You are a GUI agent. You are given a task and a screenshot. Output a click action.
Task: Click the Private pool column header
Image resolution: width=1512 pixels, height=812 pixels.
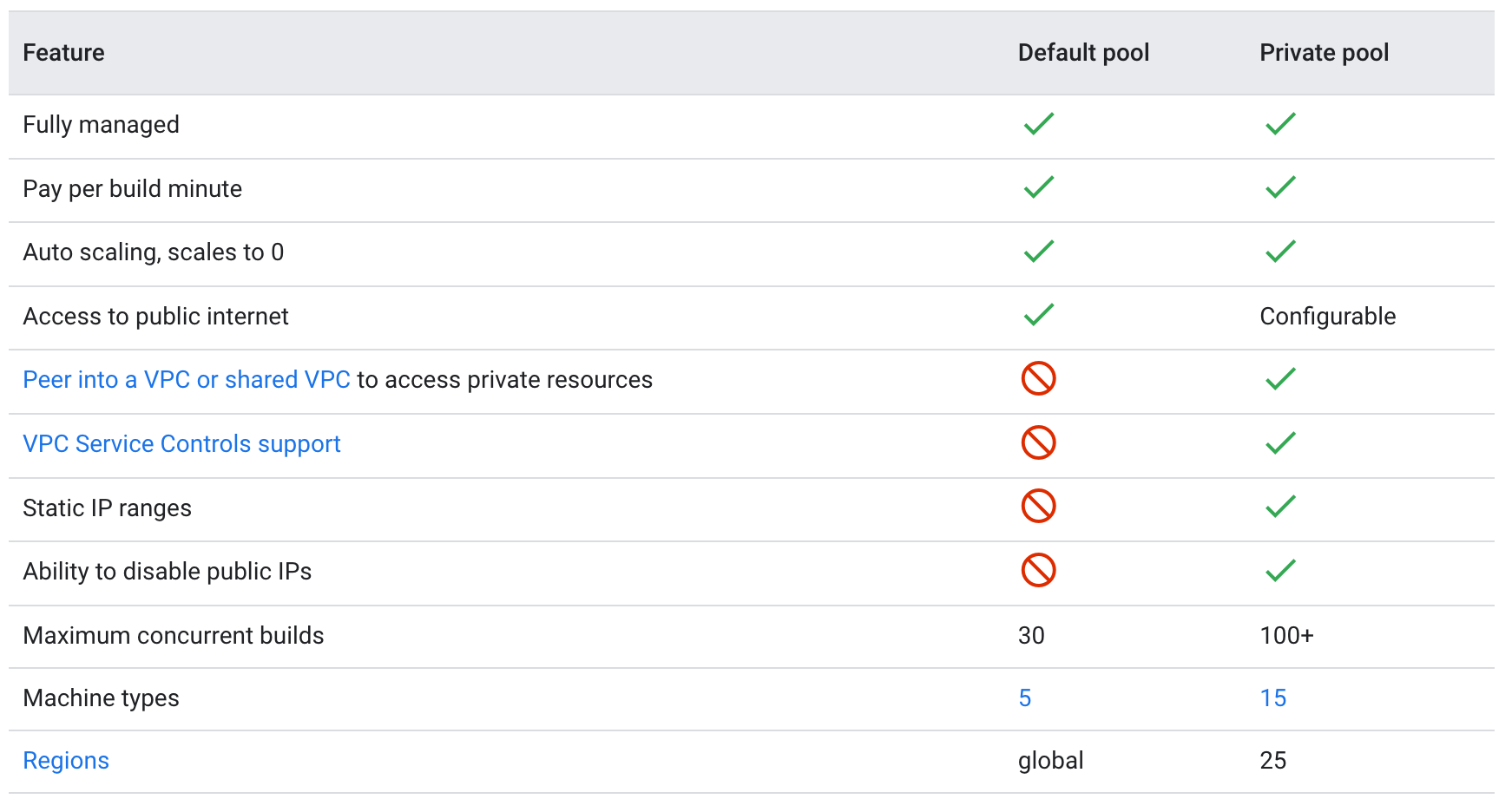1324,53
